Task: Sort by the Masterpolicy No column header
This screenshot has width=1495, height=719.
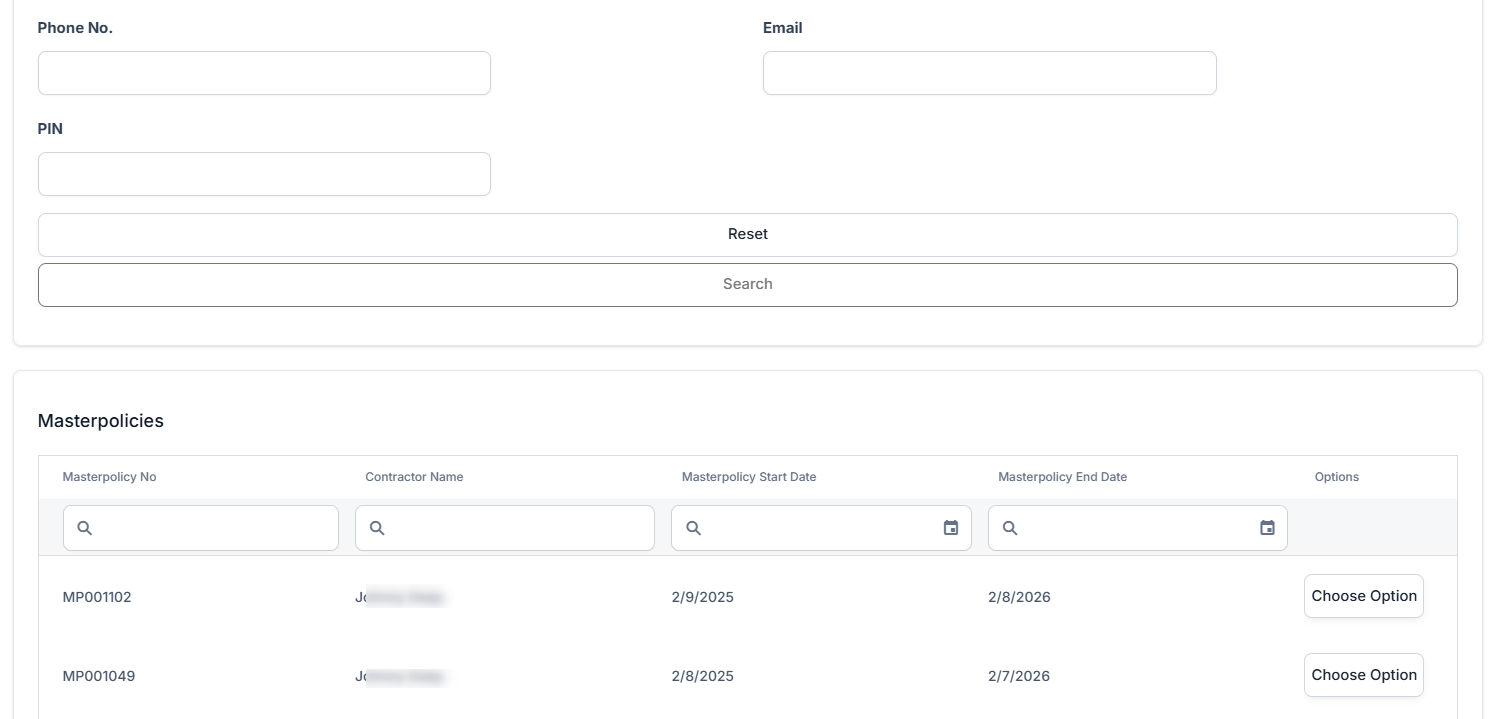Action: coord(110,477)
